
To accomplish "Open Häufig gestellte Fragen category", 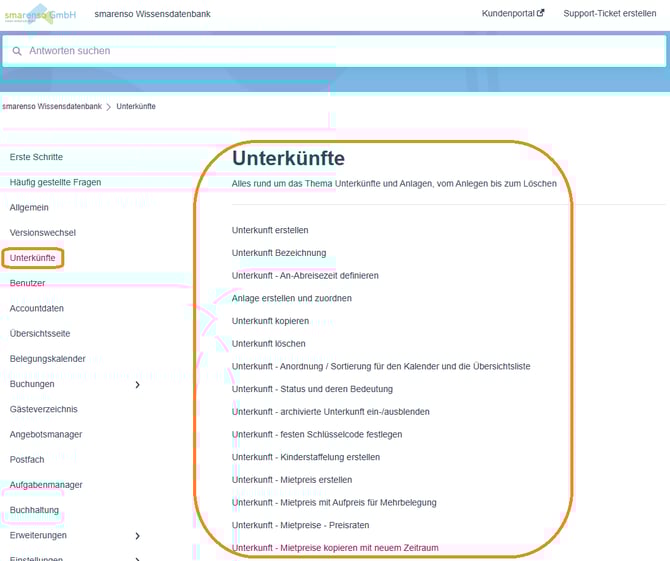I will coord(55,182).
